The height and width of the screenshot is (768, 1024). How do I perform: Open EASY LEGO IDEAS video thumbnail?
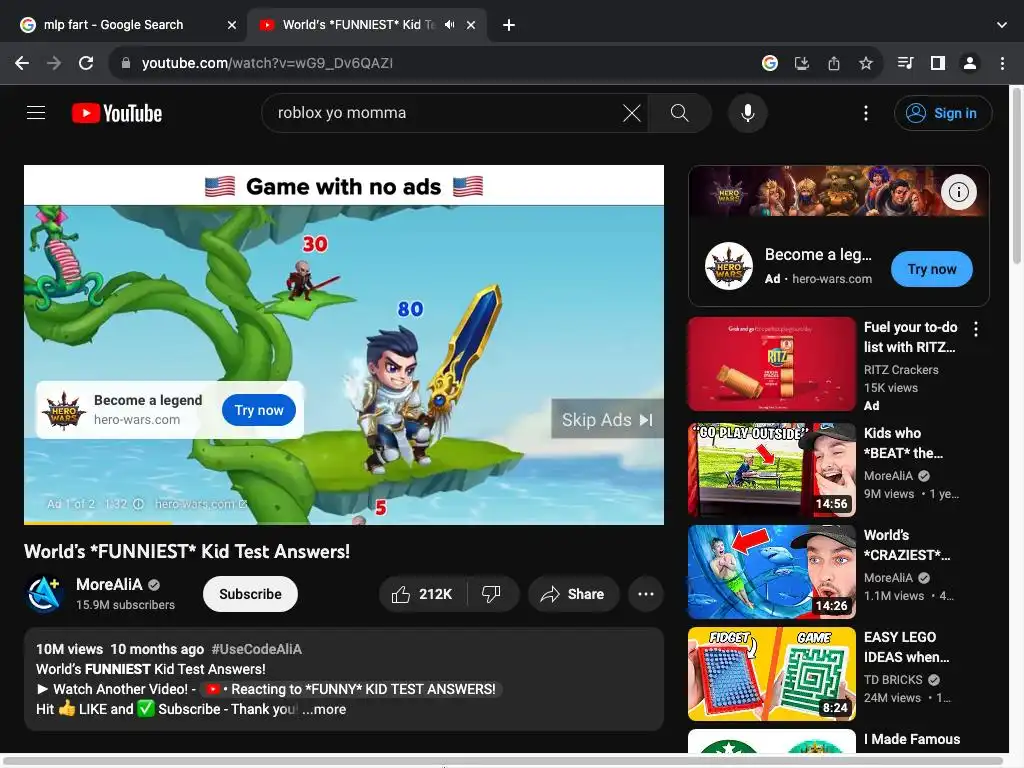(x=771, y=674)
